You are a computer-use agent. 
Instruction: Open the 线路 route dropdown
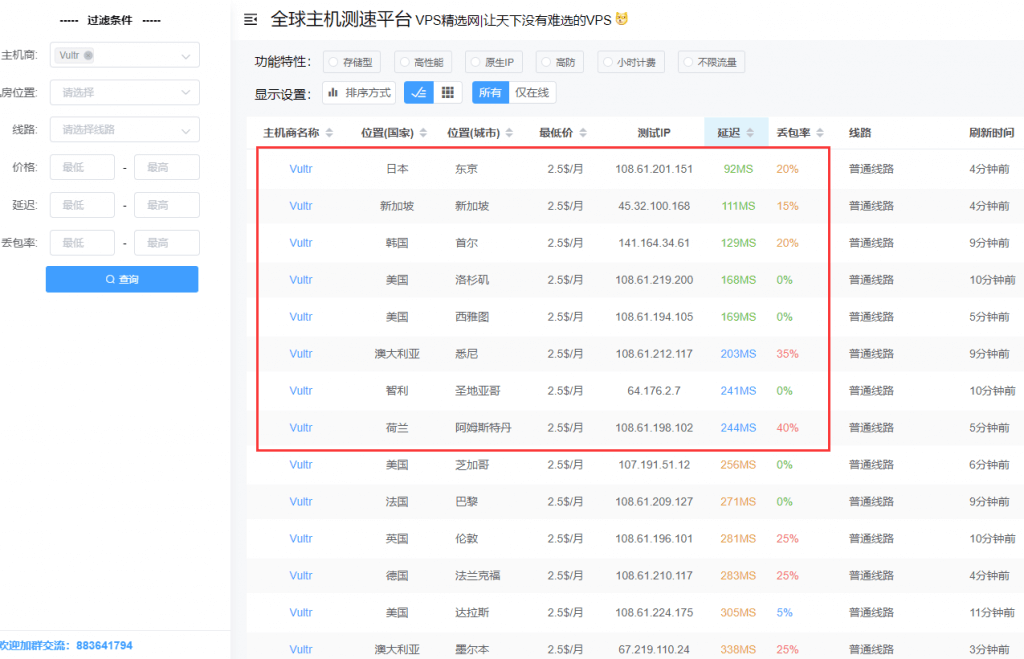(x=125, y=130)
